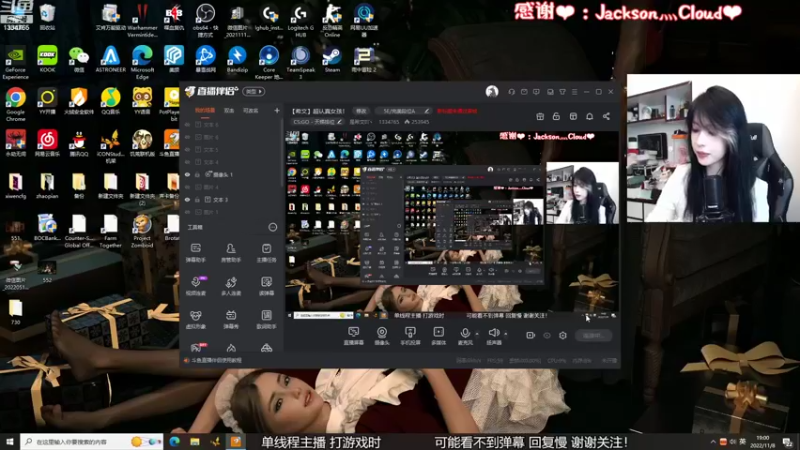Viewport: 800px width, 450px height.
Task: Open the 多人连麦 multi-user mic tool
Action: click(x=231, y=286)
